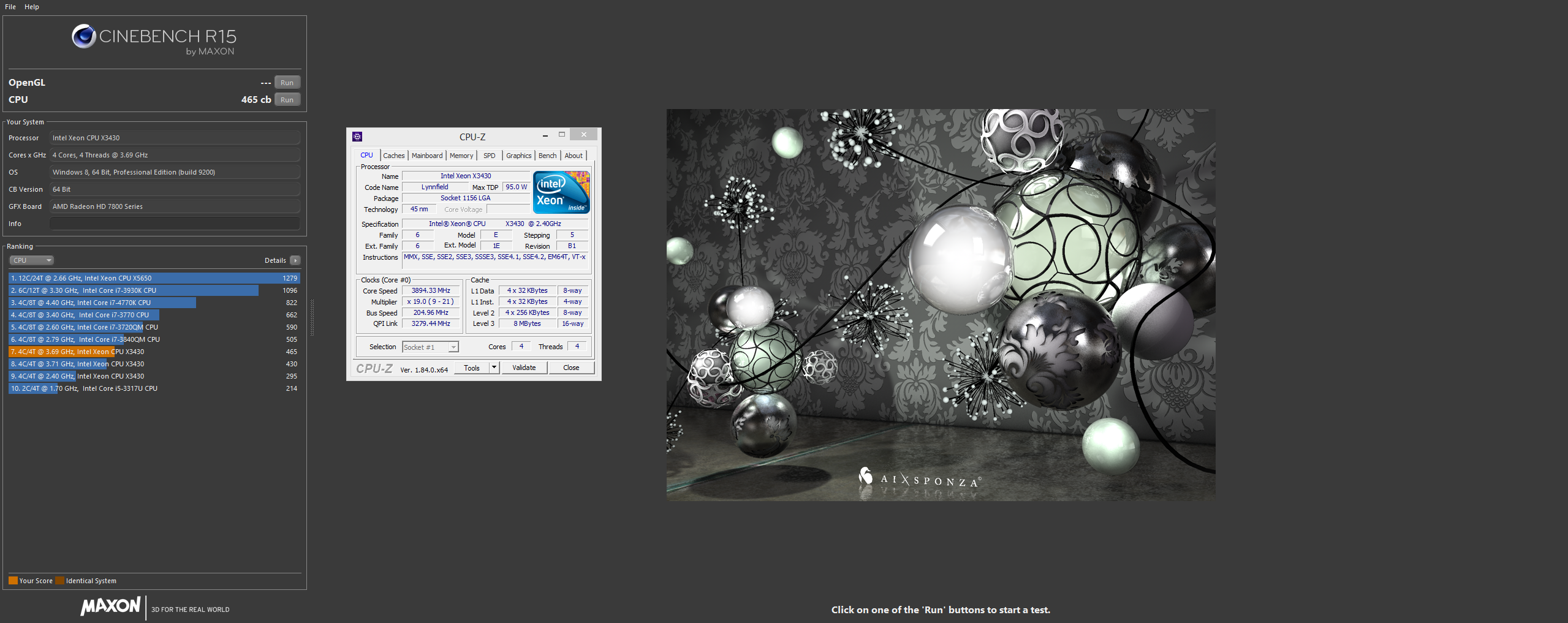
Task: Click the GFX Board field AMD Radeon HD 7800
Action: click(175, 206)
